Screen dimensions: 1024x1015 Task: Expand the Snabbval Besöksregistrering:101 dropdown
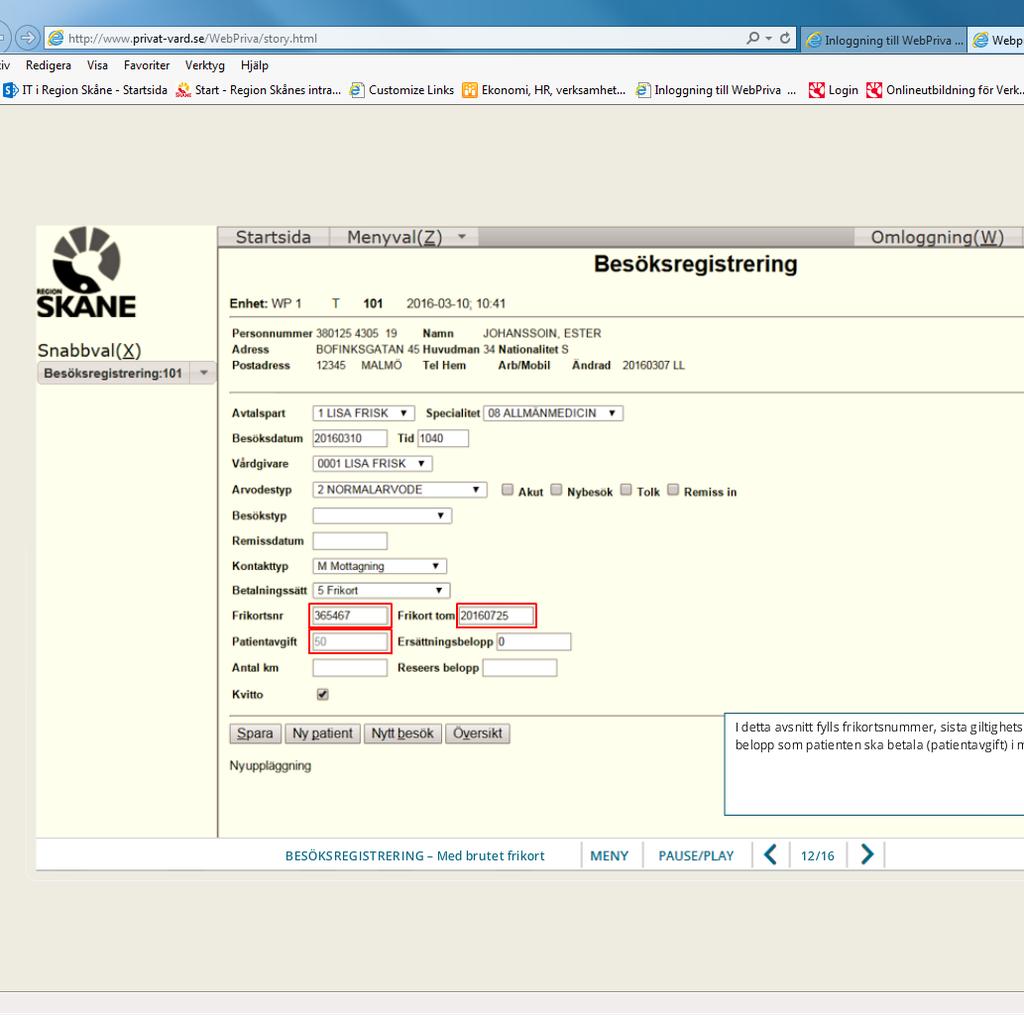click(x=204, y=373)
